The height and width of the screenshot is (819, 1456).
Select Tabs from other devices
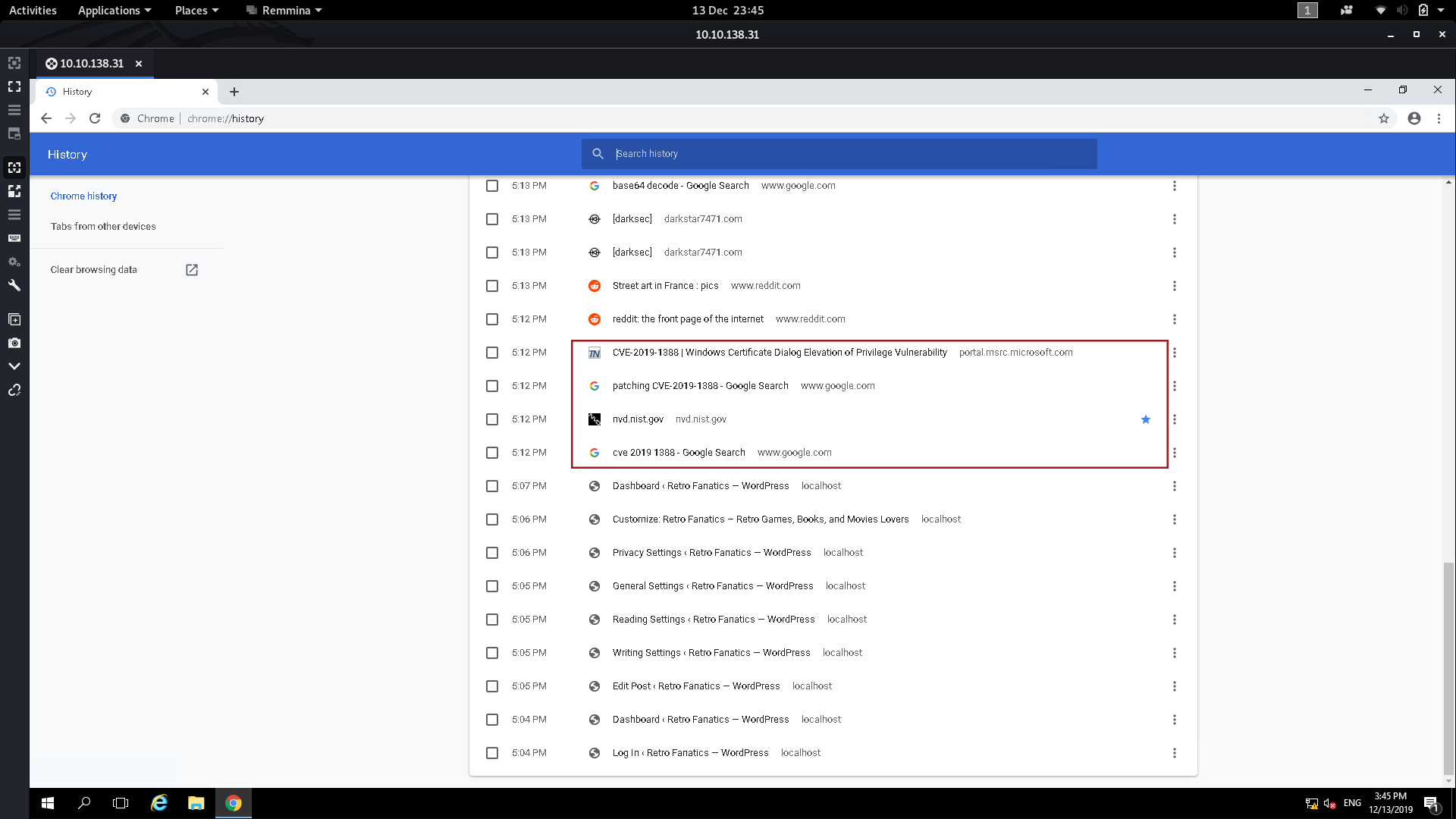pos(103,226)
